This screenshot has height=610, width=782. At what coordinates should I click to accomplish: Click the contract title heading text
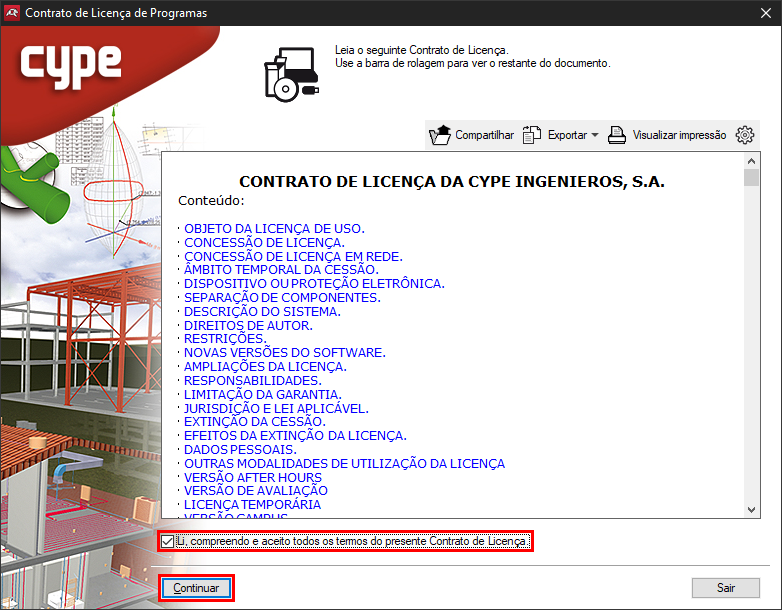[x=452, y=182]
